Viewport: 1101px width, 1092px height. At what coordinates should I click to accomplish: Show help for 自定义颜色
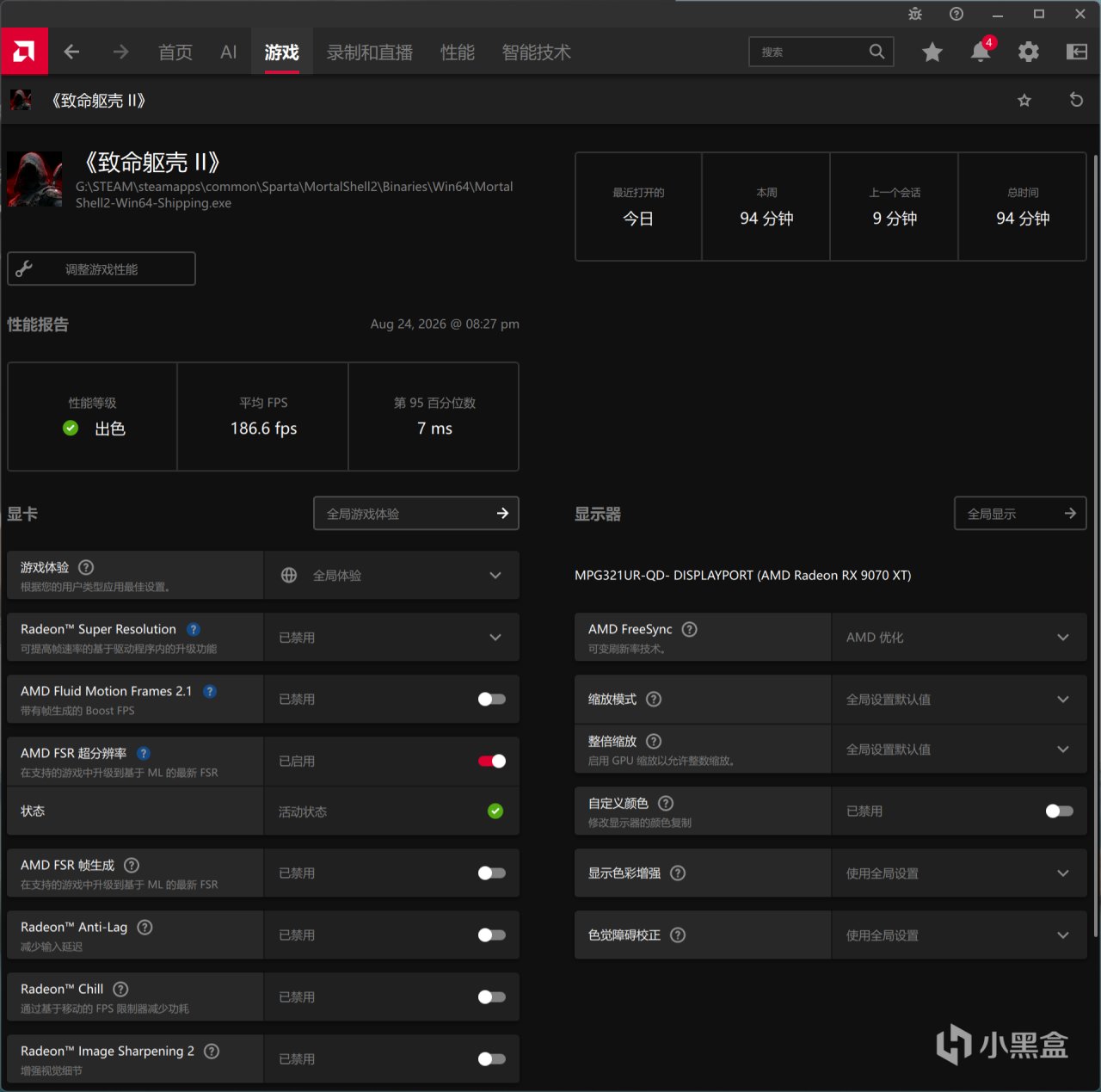[x=666, y=803]
